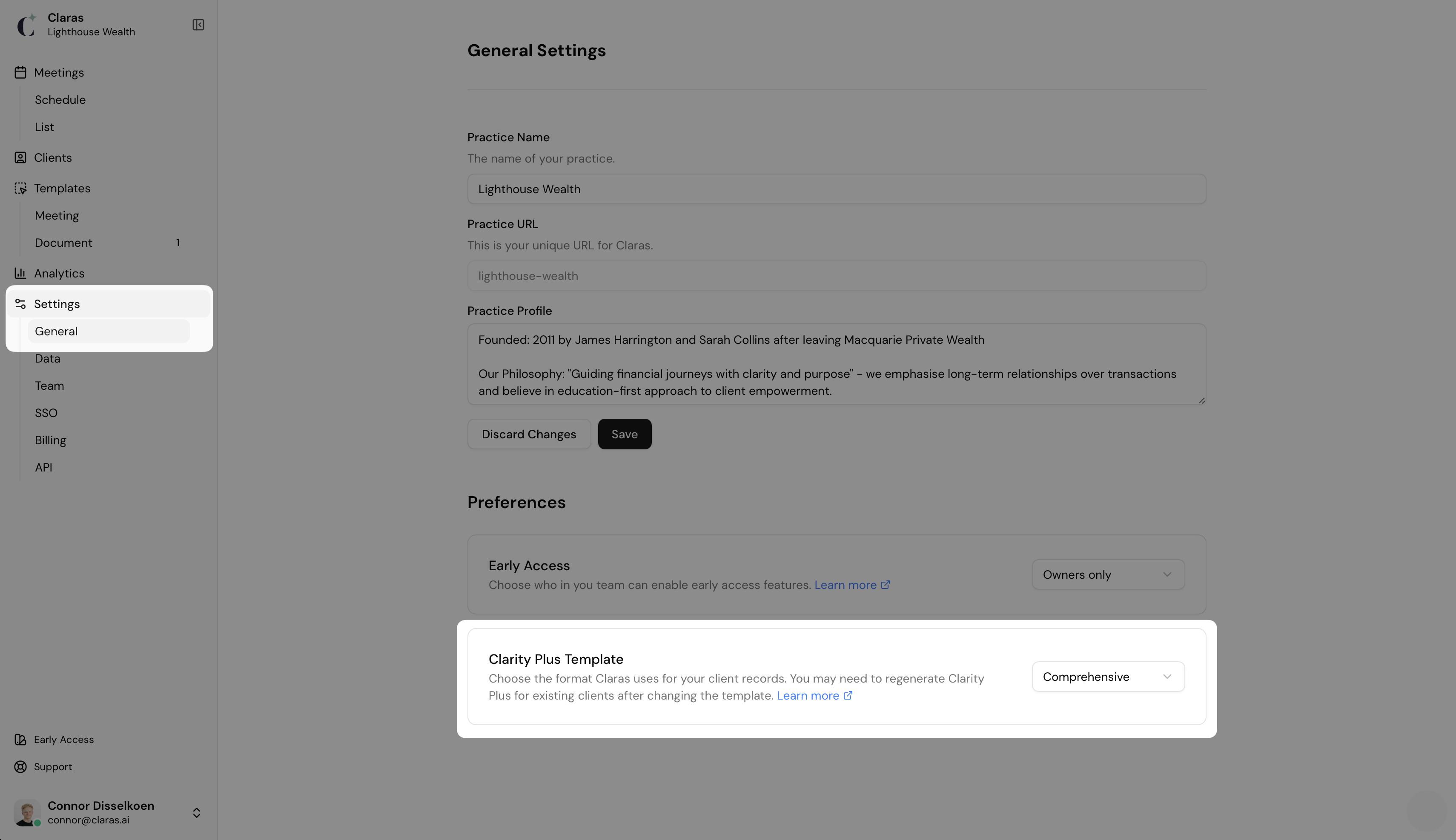
Task: Open the Schedule page under Meetings
Action: click(x=60, y=100)
